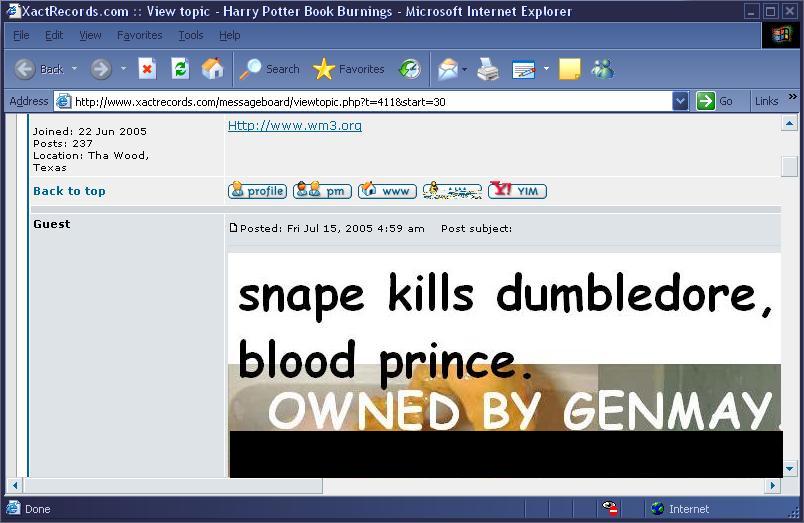Click the 'Posts: 237' text
Image resolution: width=804 pixels, height=523 pixels.
click(63, 144)
